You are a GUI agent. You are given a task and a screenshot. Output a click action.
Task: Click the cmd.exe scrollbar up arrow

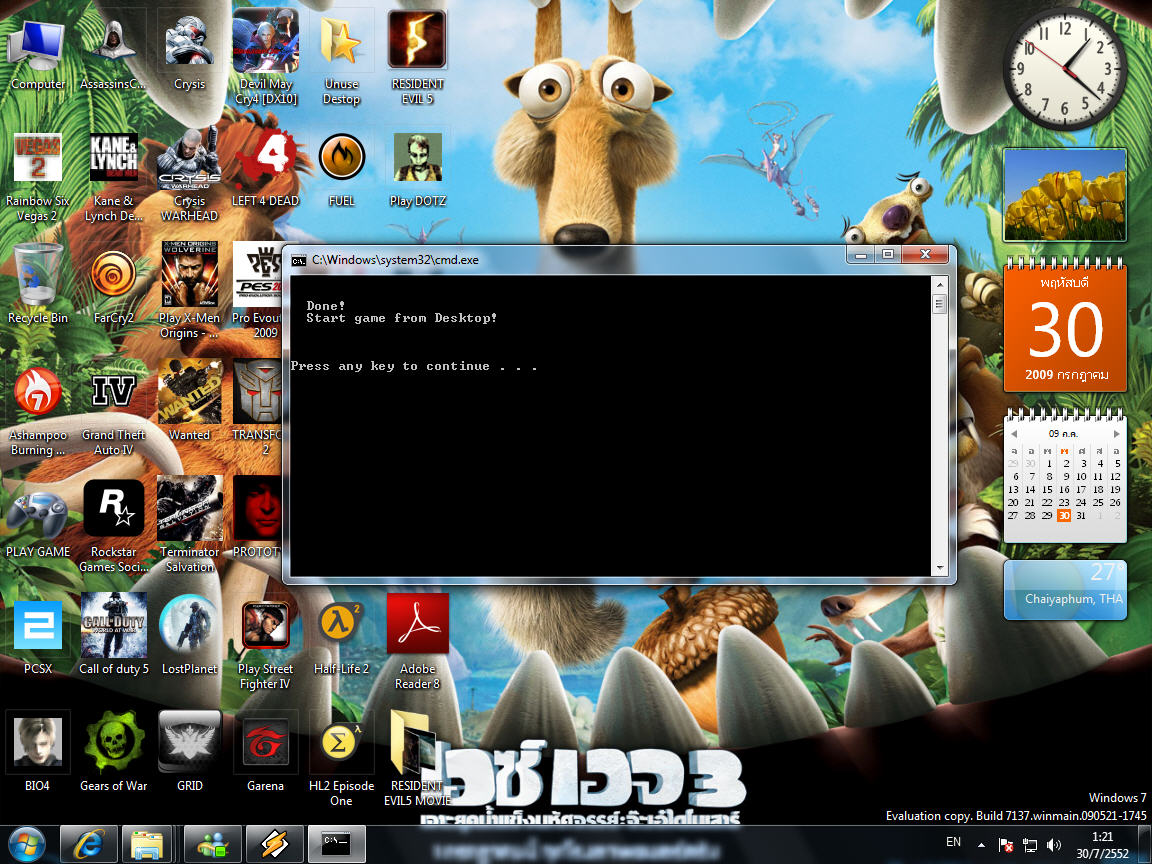click(940, 284)
